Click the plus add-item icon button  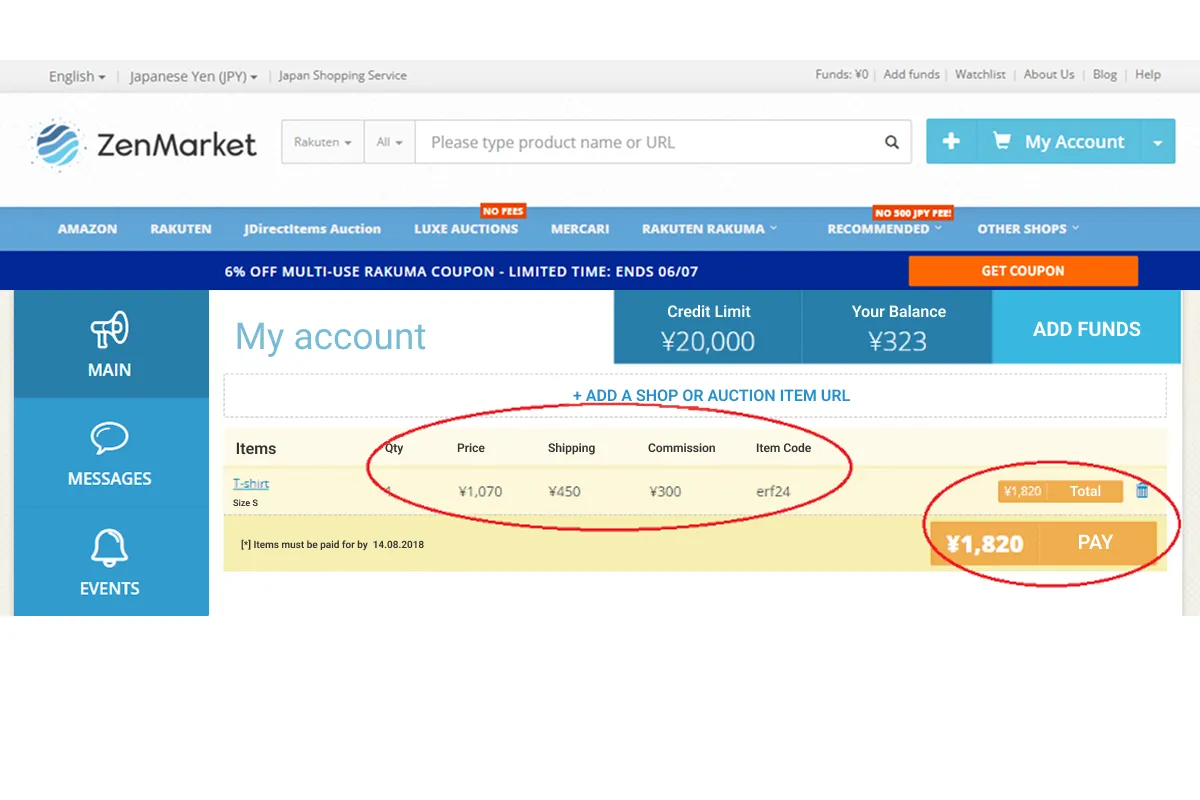point(951,142)
